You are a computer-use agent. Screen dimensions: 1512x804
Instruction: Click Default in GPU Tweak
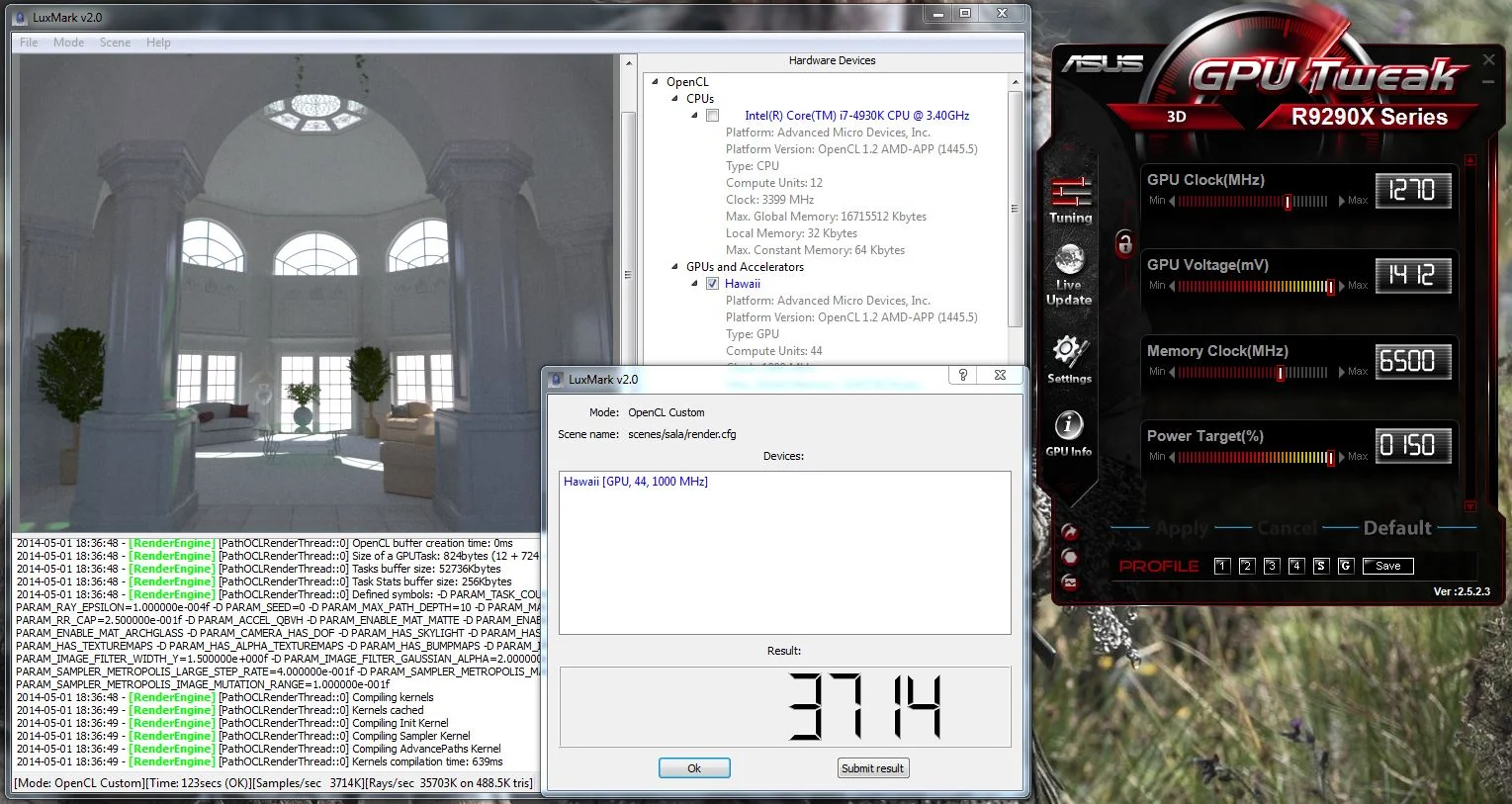point(1397,528)
